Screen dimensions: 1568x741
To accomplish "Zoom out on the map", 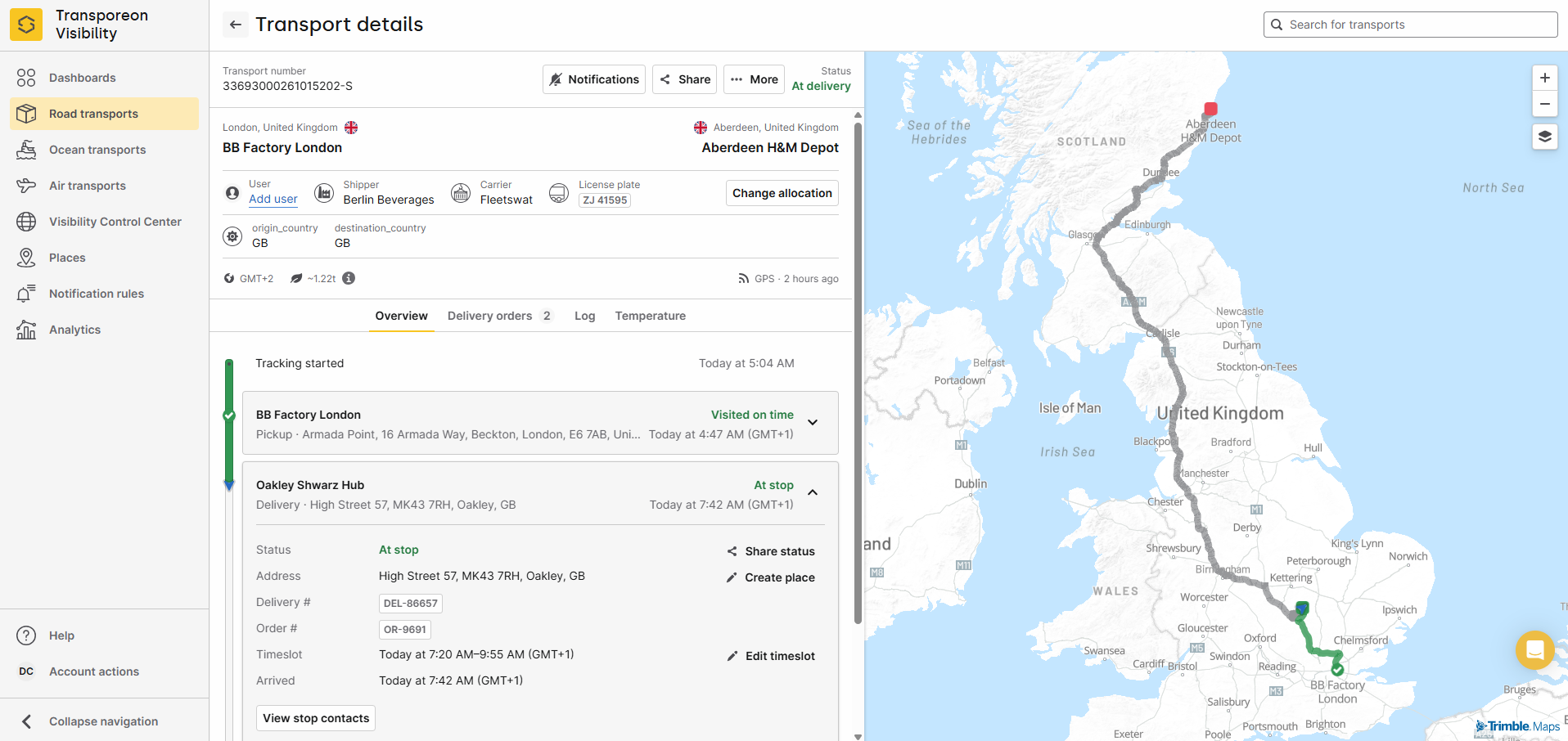I will pos(1545,104).
